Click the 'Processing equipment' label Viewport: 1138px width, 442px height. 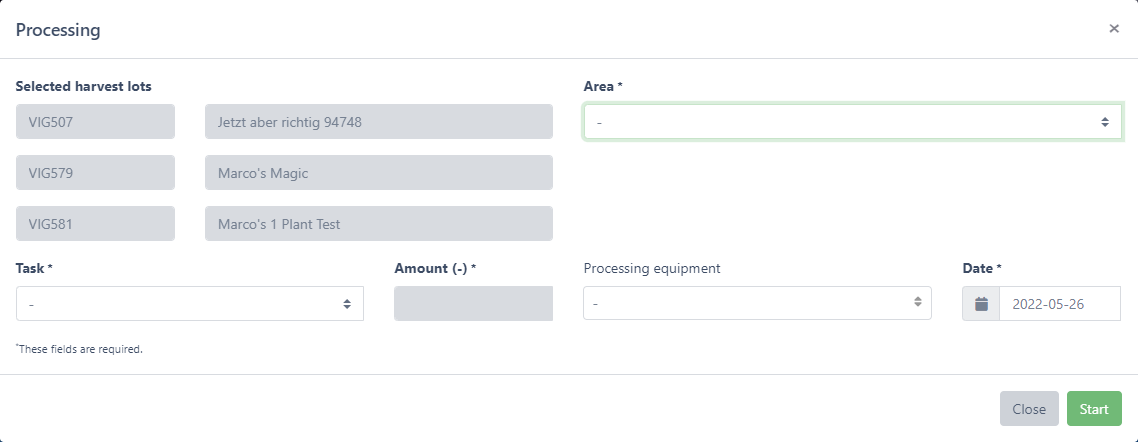tap(651, 268)
